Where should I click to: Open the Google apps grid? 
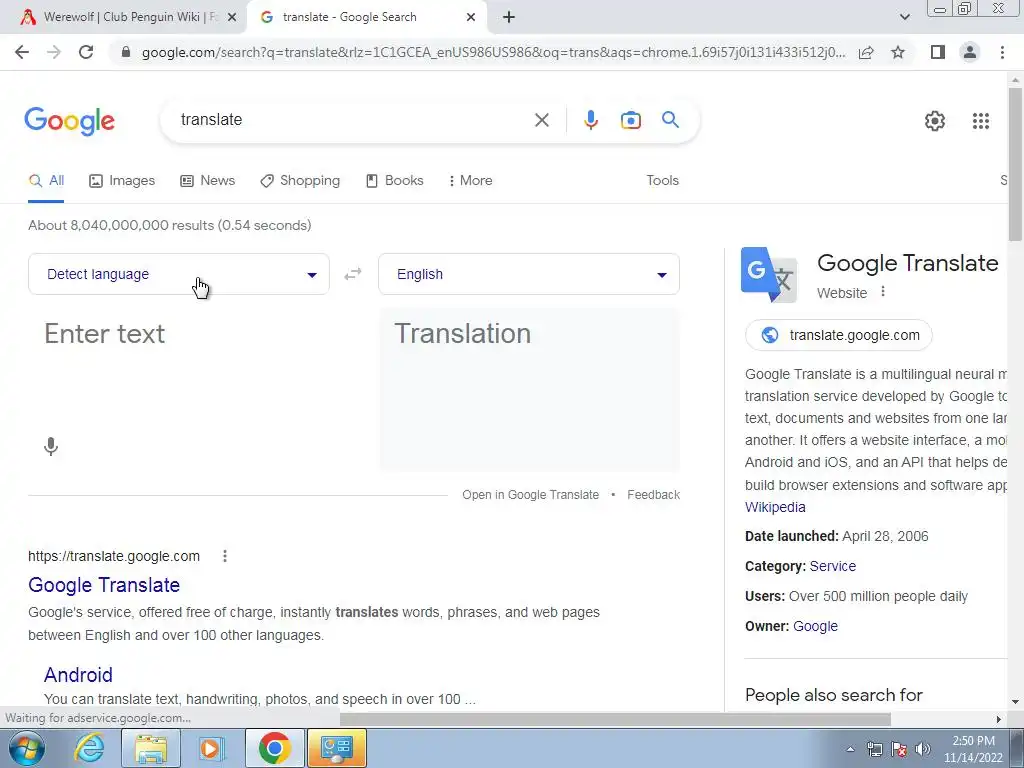tap(981, 121)
